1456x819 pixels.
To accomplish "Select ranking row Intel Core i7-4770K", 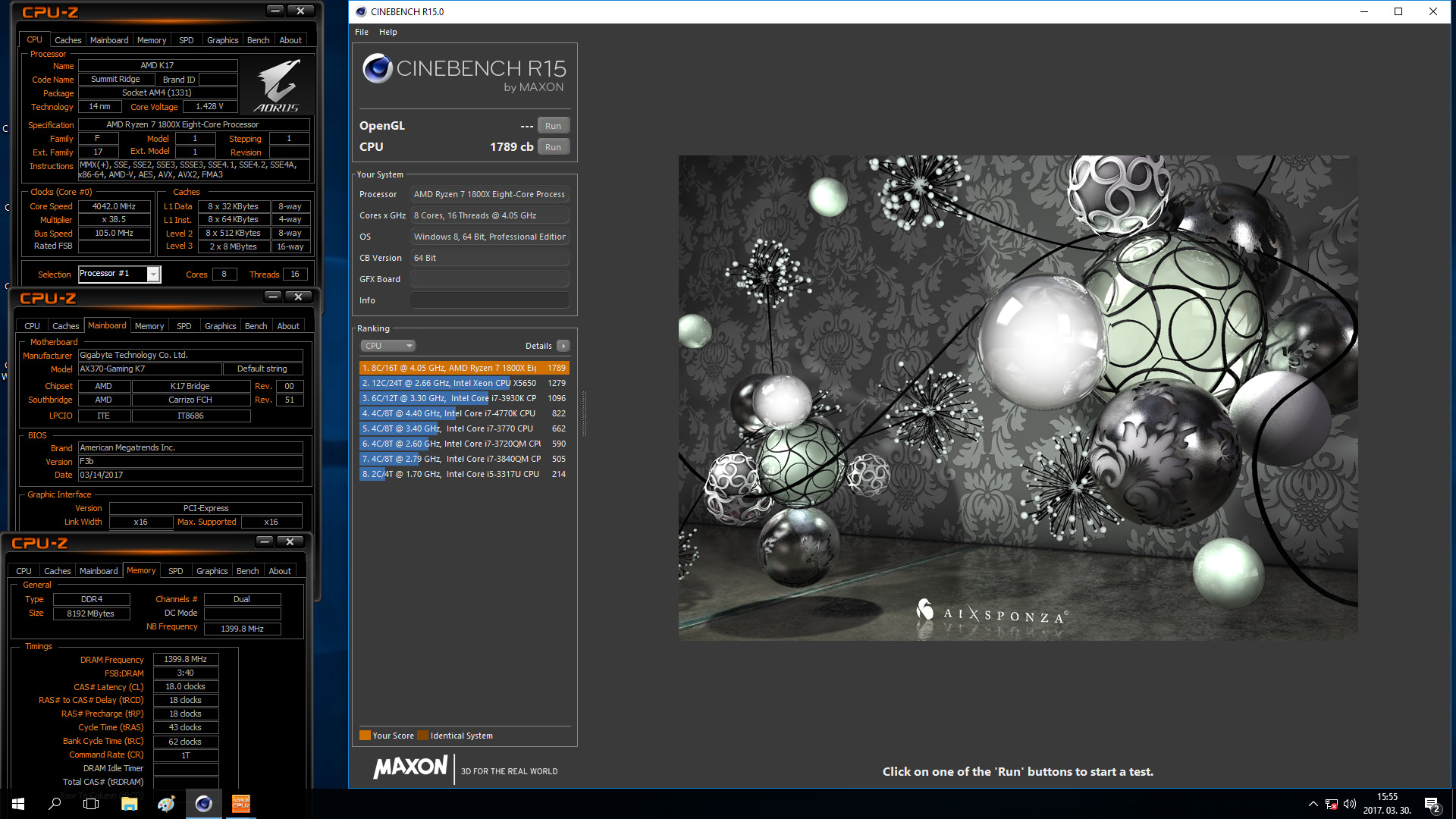I will (464, 413).
